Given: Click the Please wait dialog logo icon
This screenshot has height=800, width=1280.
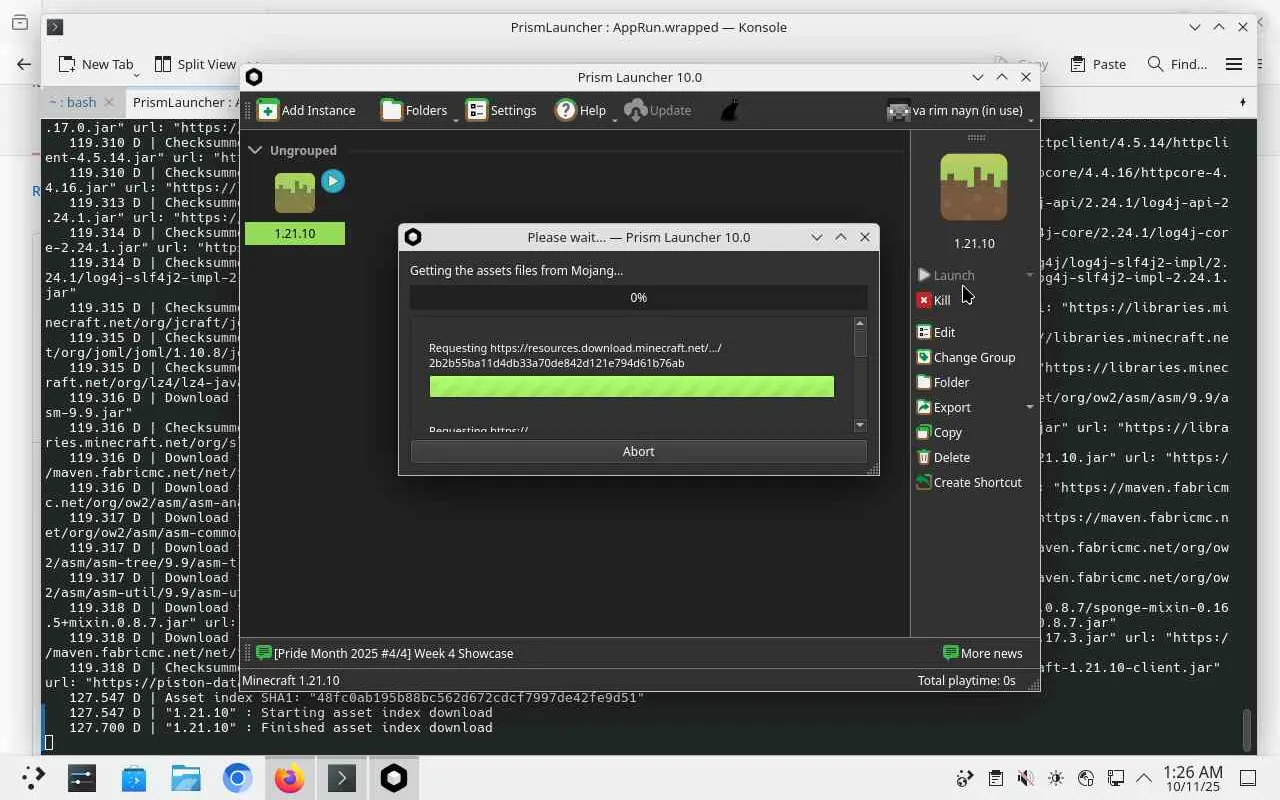Looking at the screenshot, I should coord(413,237).
